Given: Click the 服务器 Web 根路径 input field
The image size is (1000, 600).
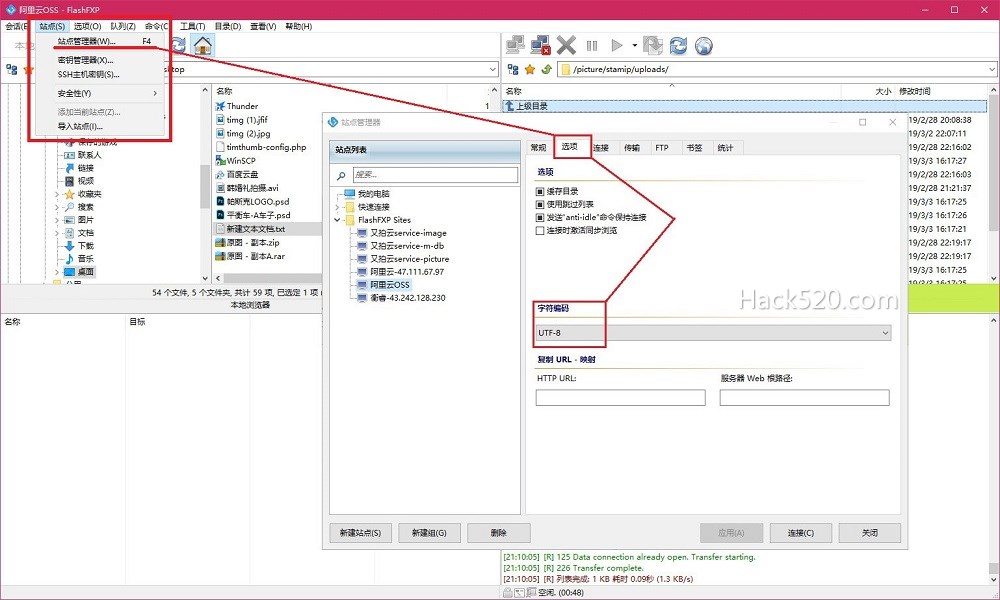Looking at the screenshot, I should tap(804, 398).
